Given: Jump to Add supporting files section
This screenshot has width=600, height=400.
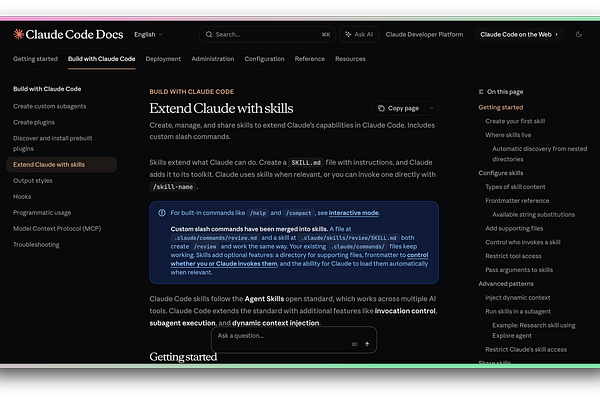Looking at the screenshot, I should pos(514,229).
